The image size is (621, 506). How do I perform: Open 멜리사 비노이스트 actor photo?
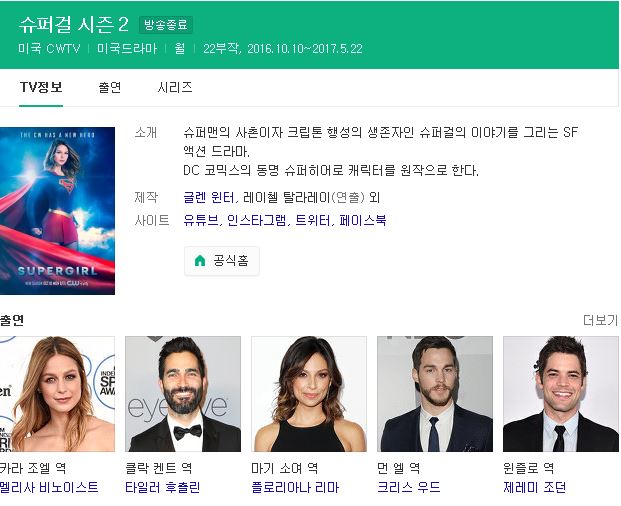click(x=57, y=394)
